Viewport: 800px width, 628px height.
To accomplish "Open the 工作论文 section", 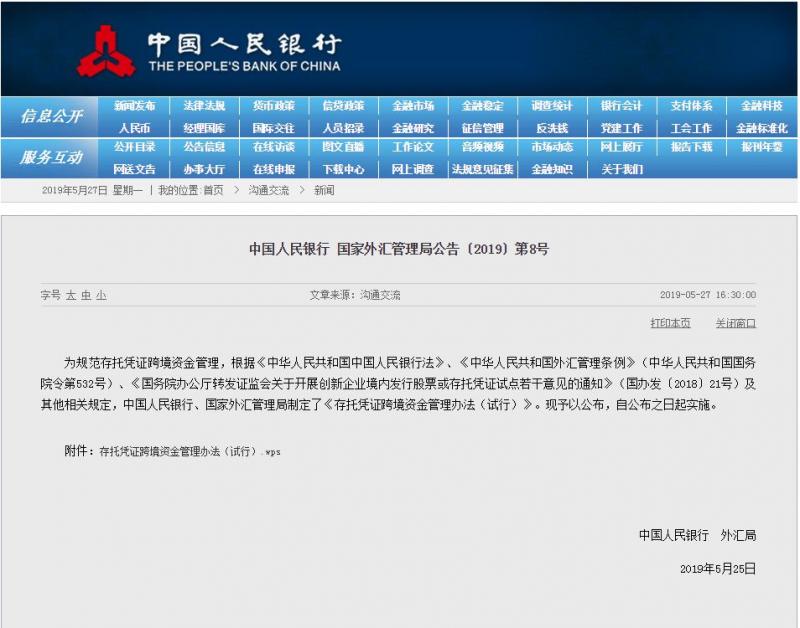I will coord(413,147).
